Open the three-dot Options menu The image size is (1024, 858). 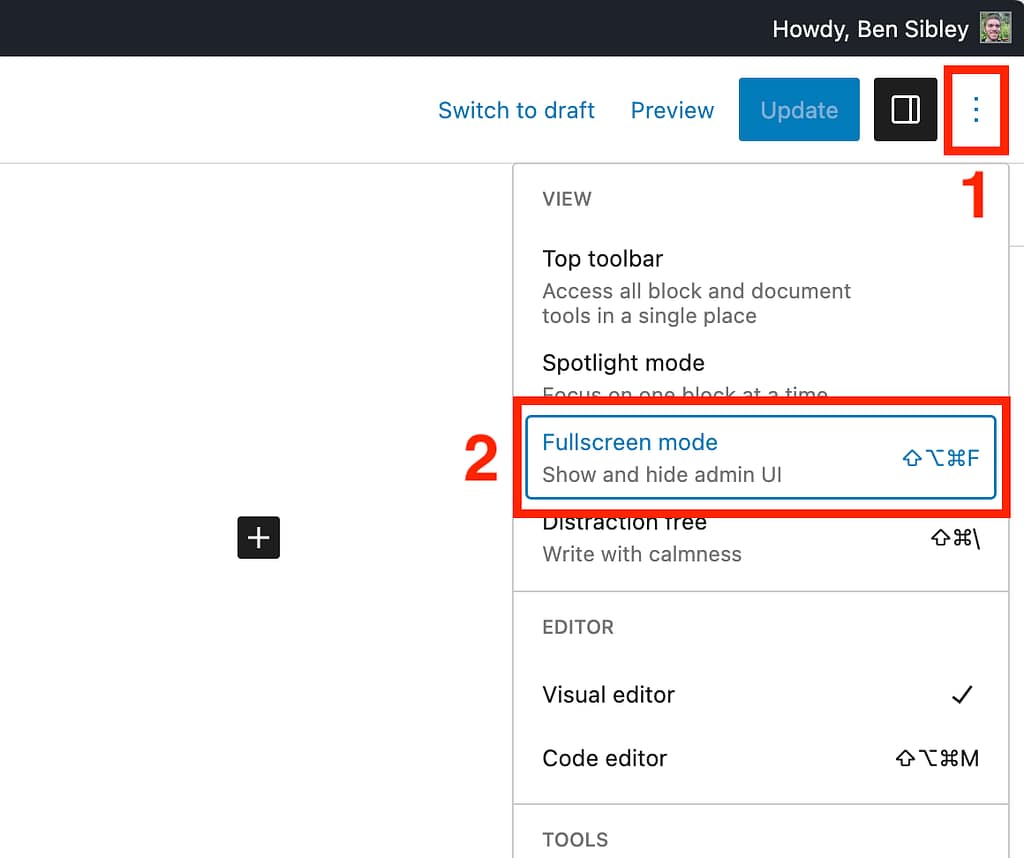click(976, 110)
